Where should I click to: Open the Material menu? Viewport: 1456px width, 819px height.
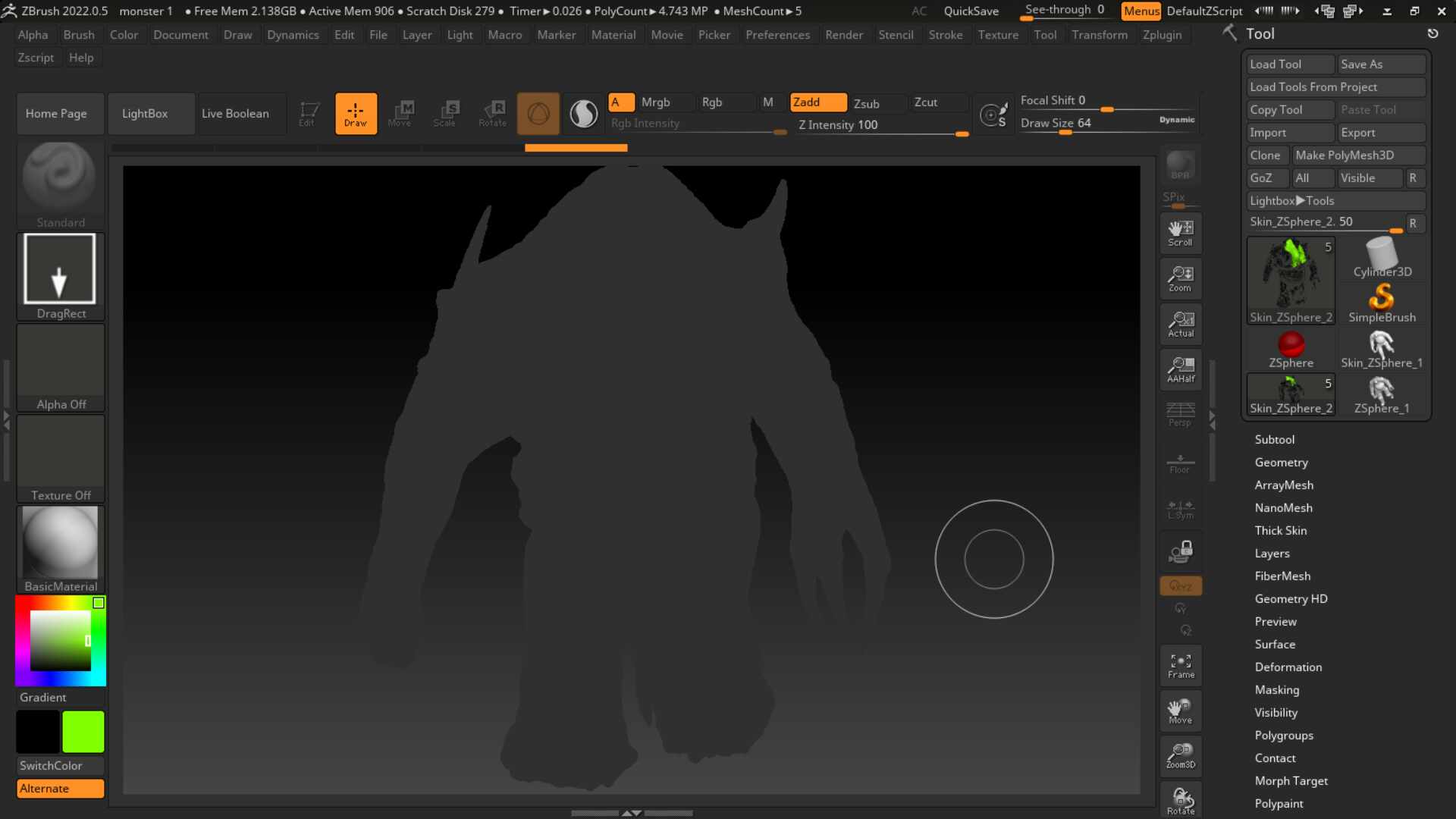click(613, 35)
